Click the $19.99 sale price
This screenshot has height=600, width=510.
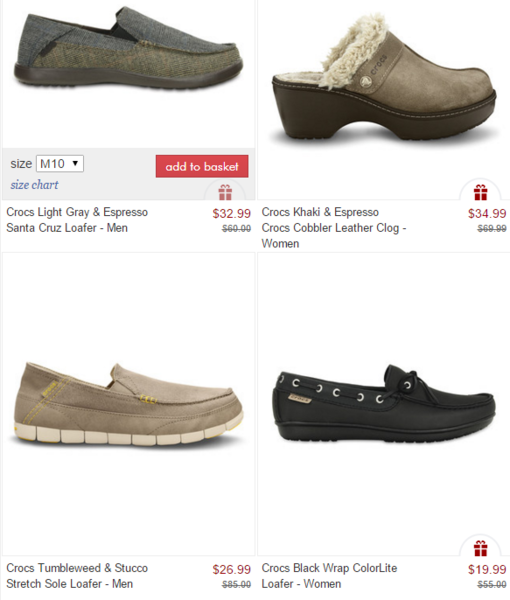487,569
